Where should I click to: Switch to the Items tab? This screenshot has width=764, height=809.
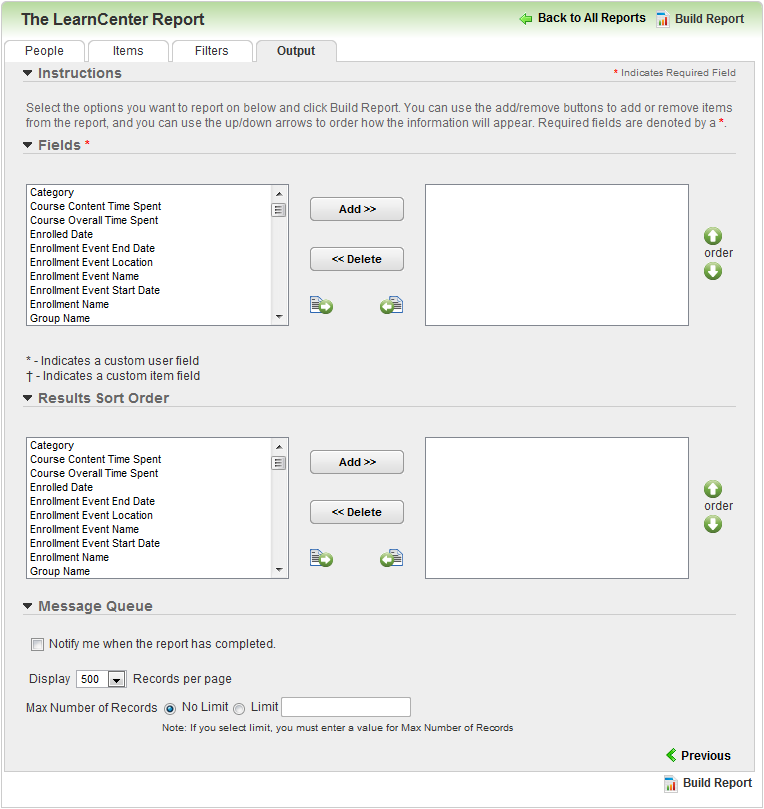[128, 51]
